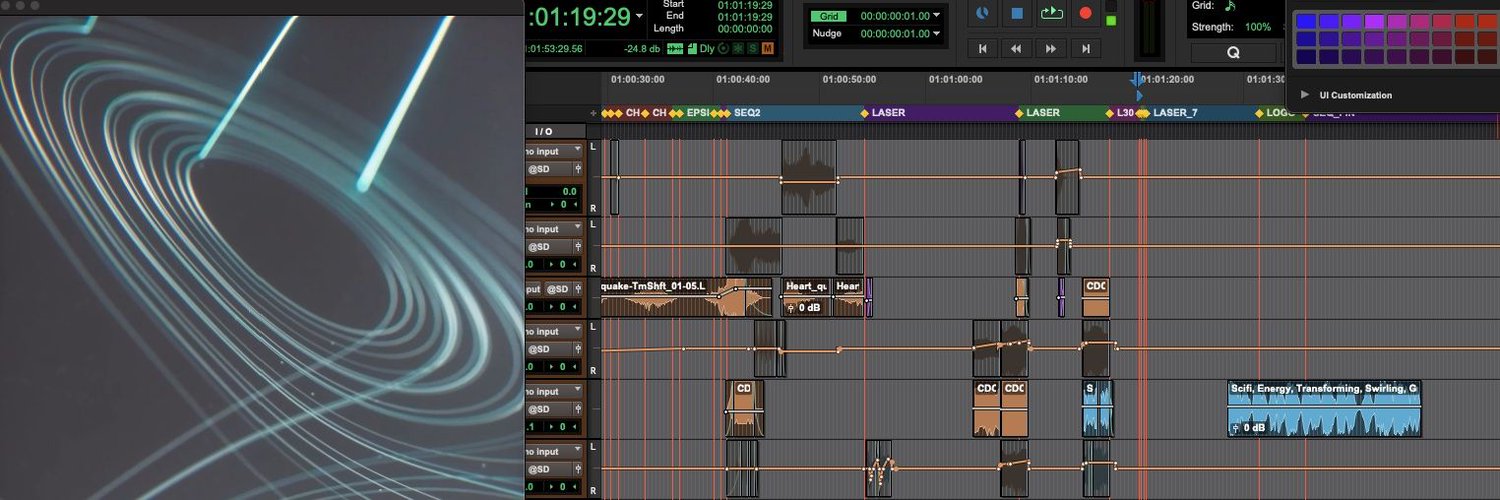Image resolution: width=1500 pixels, height=500 pixels.
Task: Start loop playback with the green play button
Action: point(1051,14)
